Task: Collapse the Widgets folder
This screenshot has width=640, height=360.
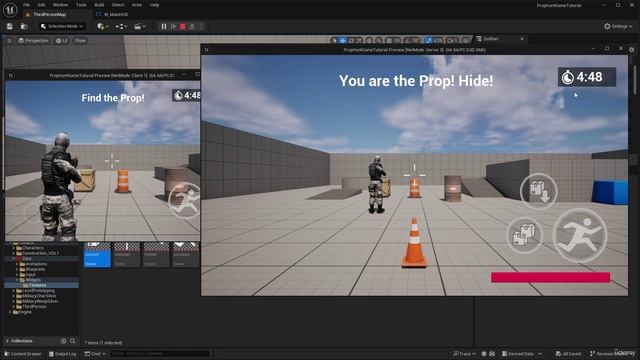Action: point(17,280)
